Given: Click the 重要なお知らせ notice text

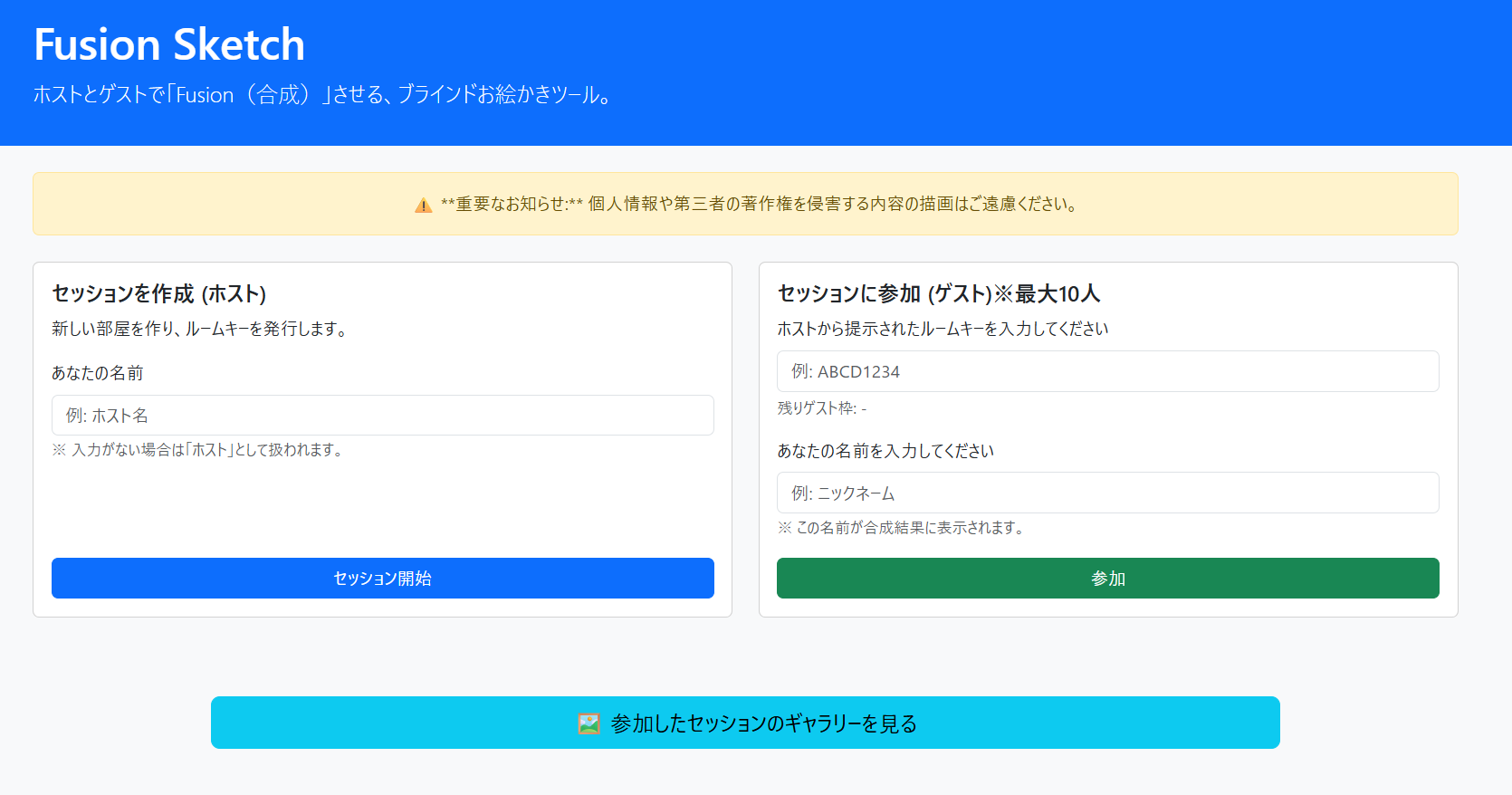Looking at the screenshot, I should click(759, 205).
